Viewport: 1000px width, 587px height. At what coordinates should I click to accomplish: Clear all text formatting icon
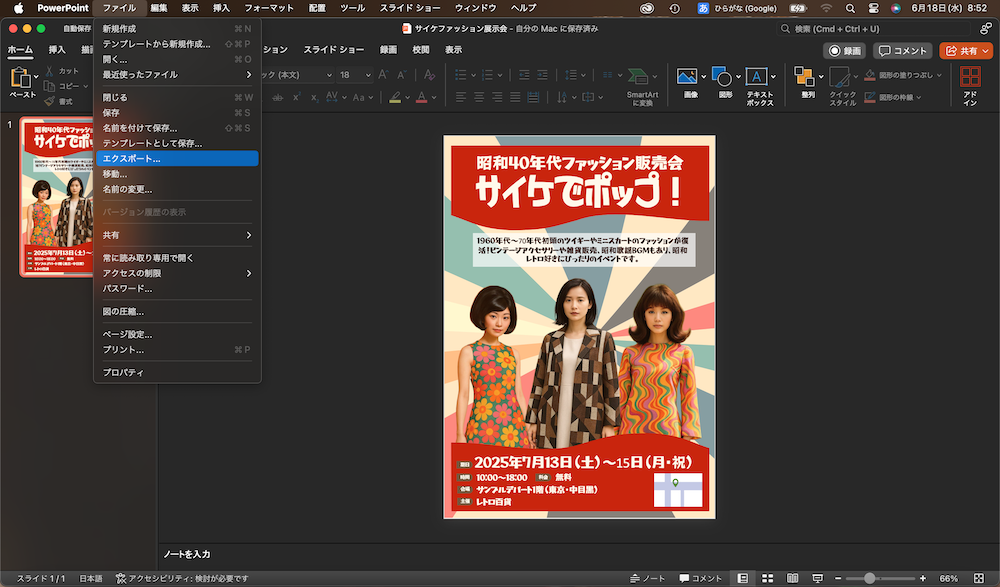point(430,75)
